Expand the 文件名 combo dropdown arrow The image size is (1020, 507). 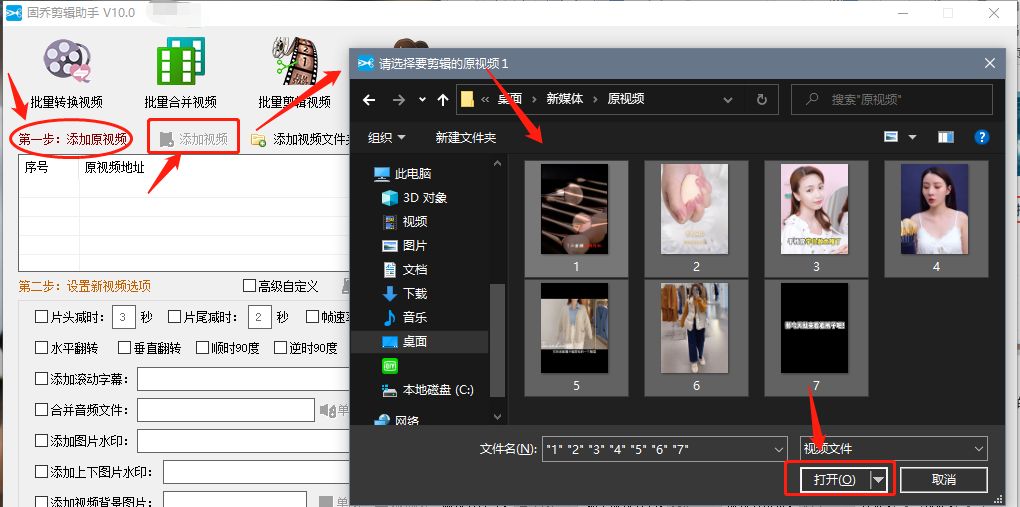pyautogui.click(x=779, y=449)
